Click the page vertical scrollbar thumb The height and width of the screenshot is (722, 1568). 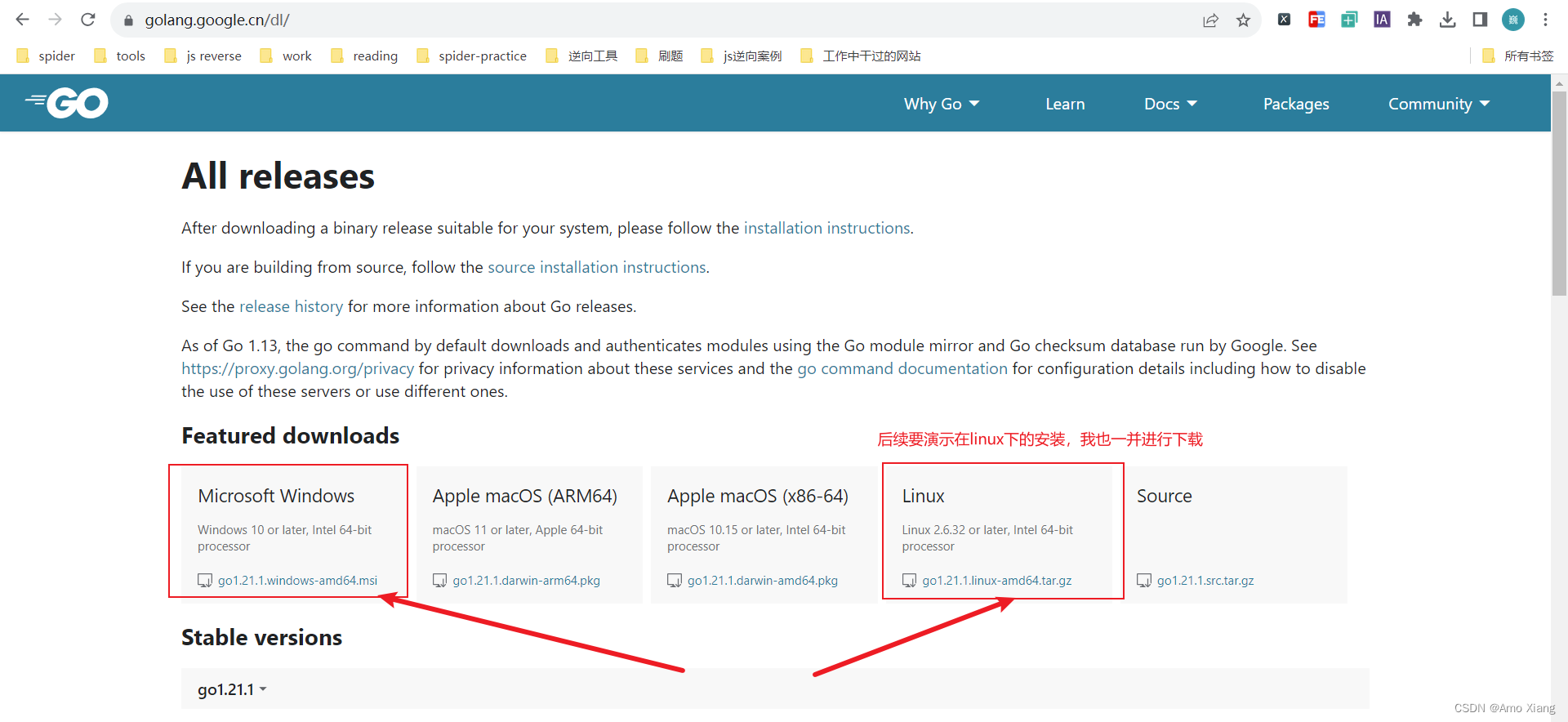click(x=1559, y=192)
